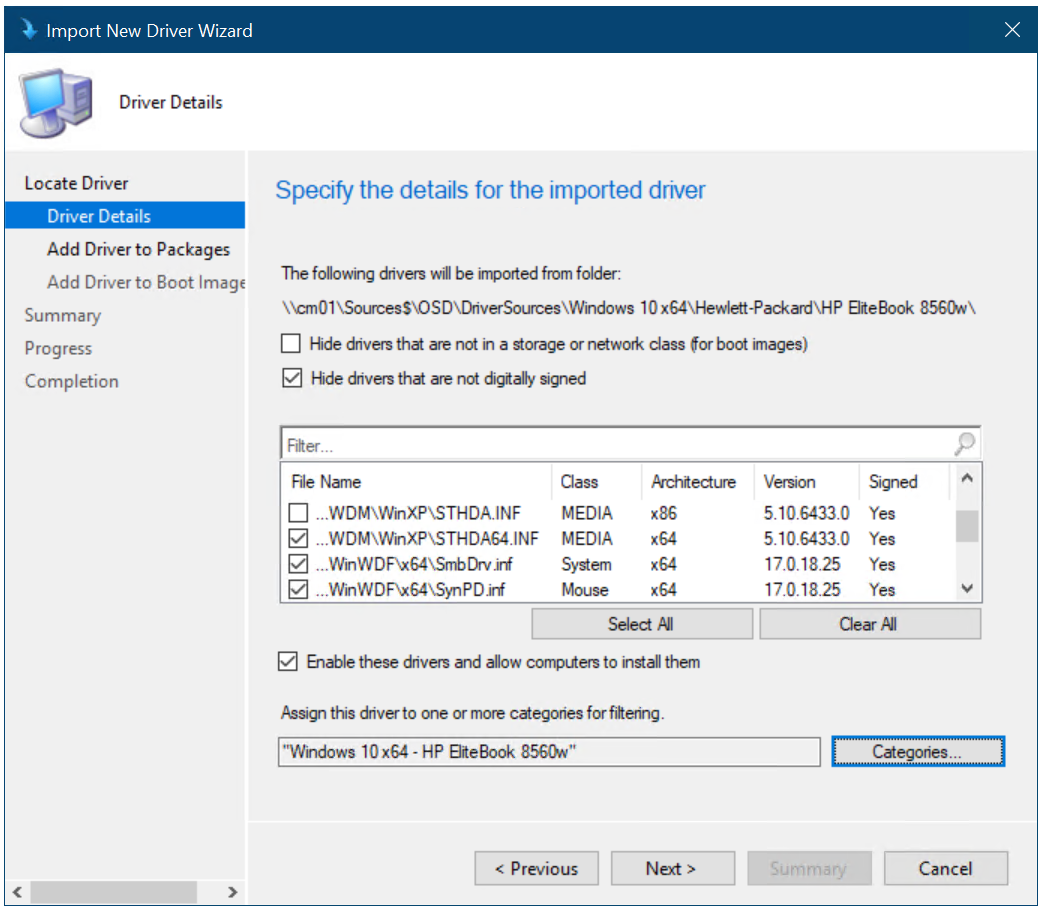
Task: Click the Driver Details computer icon at top
Action: coord(55,102)
